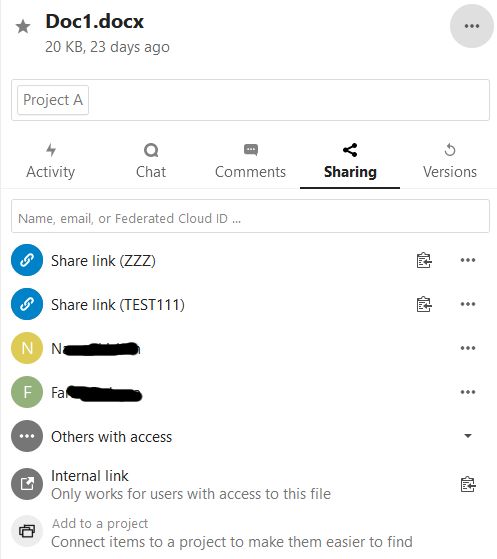Click the ZZZ share link avatar icon

27,260
